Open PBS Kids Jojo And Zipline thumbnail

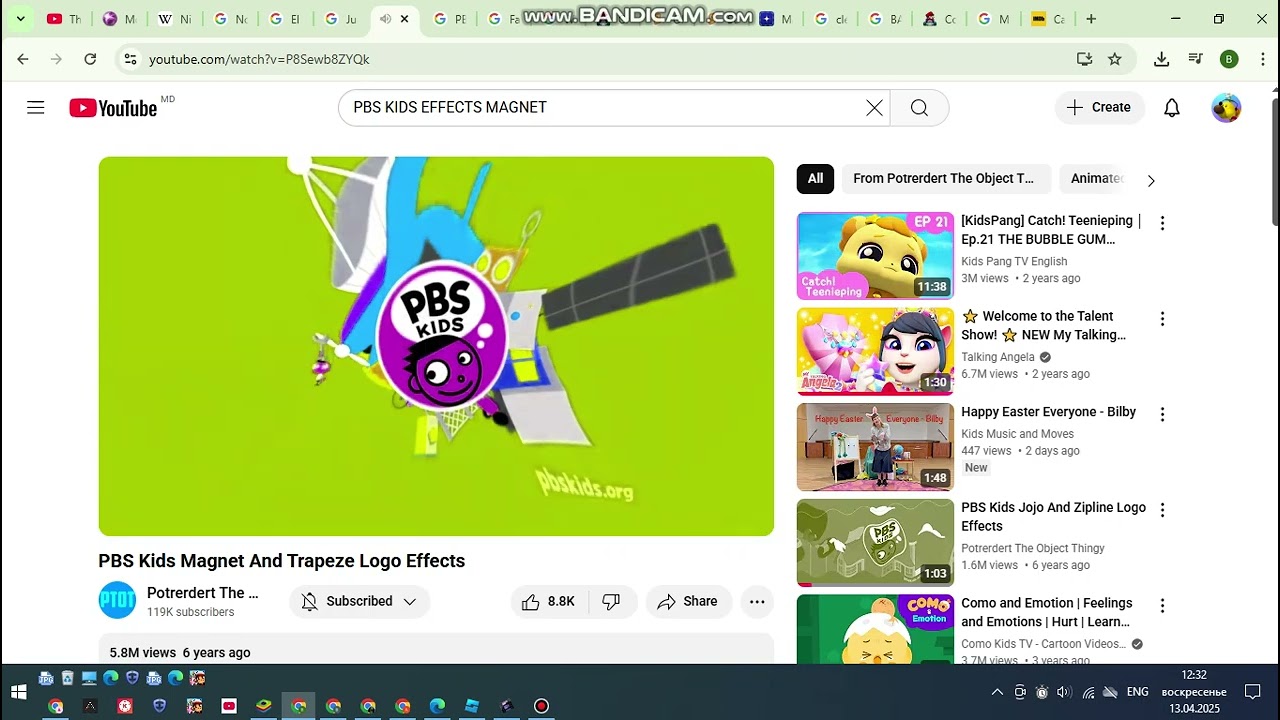point(875,542)
